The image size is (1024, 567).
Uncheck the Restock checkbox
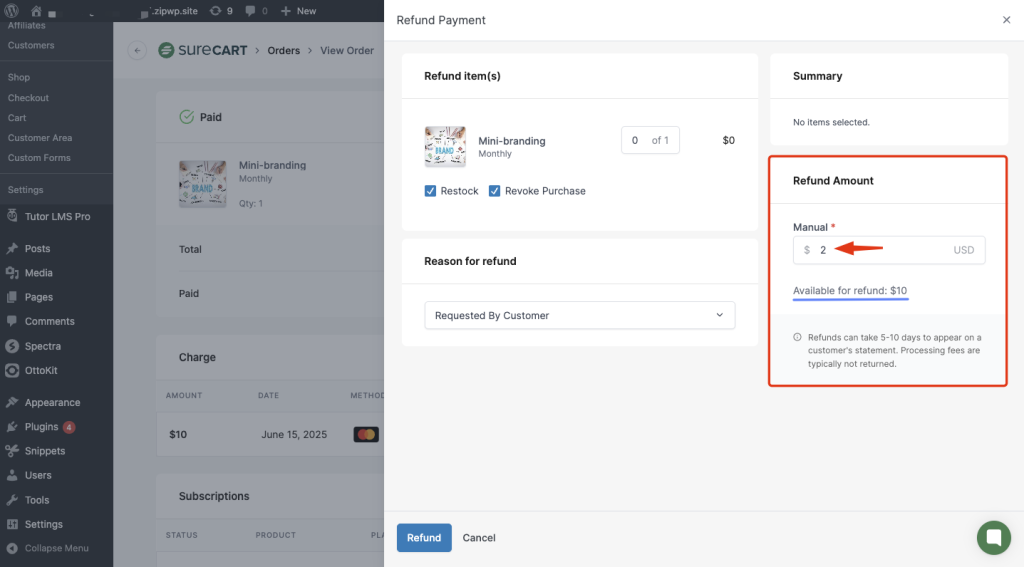[x=431, y=191]
